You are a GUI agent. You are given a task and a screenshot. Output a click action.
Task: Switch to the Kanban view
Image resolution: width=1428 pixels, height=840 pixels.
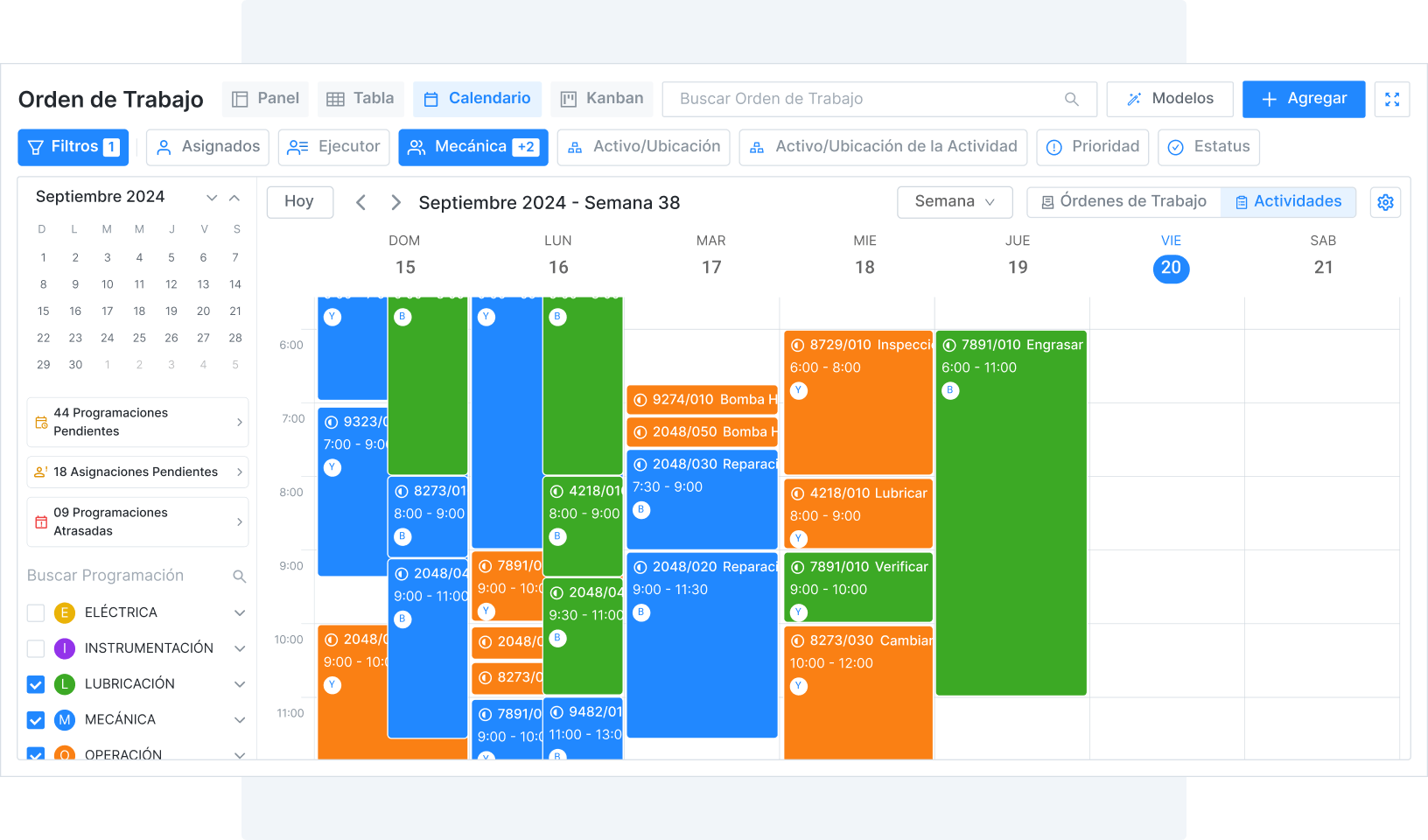click(x=601, y=99)
